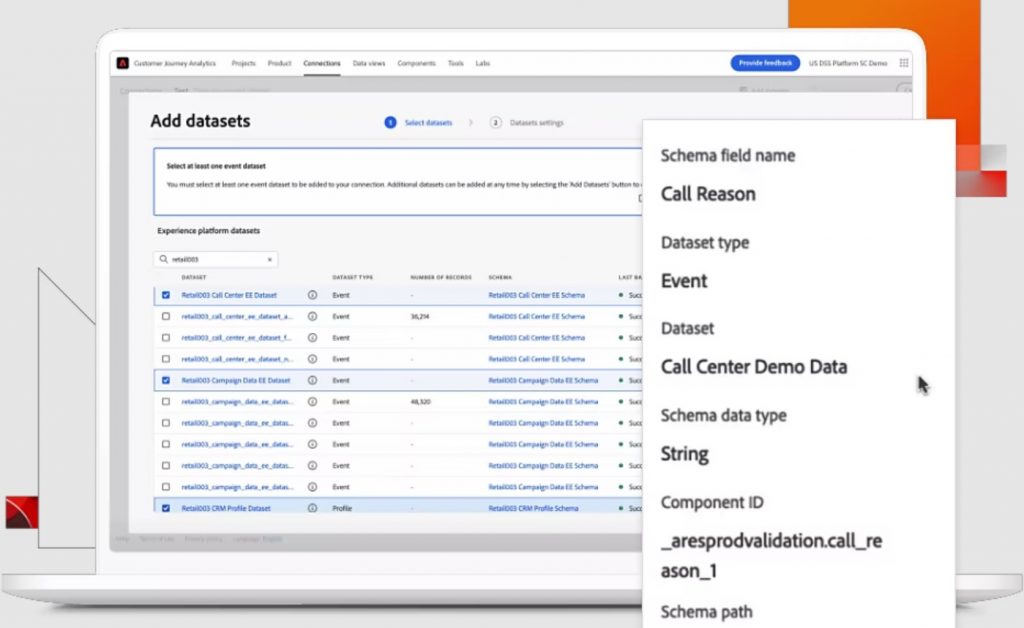Open the retail003_call_center_ee_dataset_f link
1024x628 pixels.
[x=236, y=338]
